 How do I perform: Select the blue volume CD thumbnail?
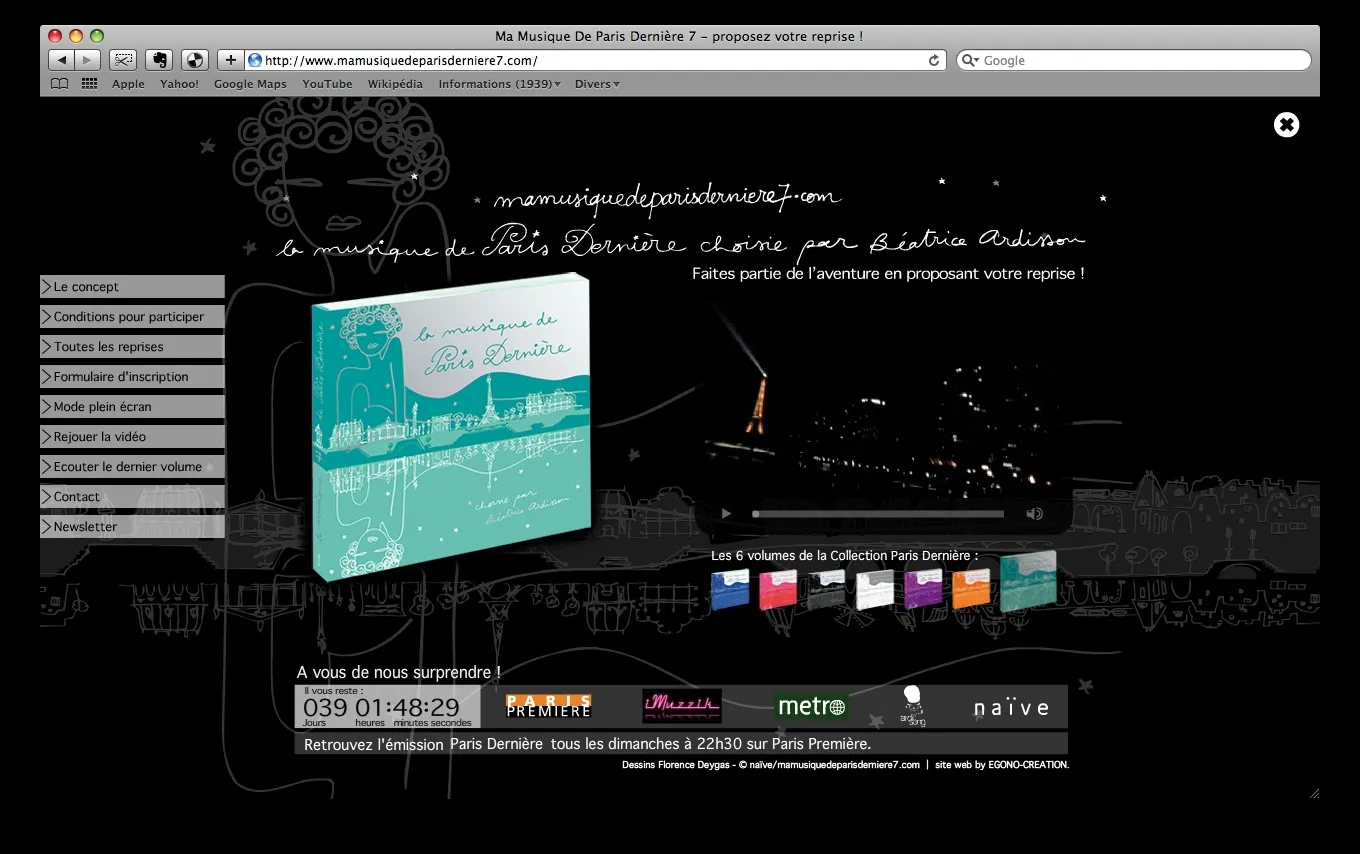point(730,589)
